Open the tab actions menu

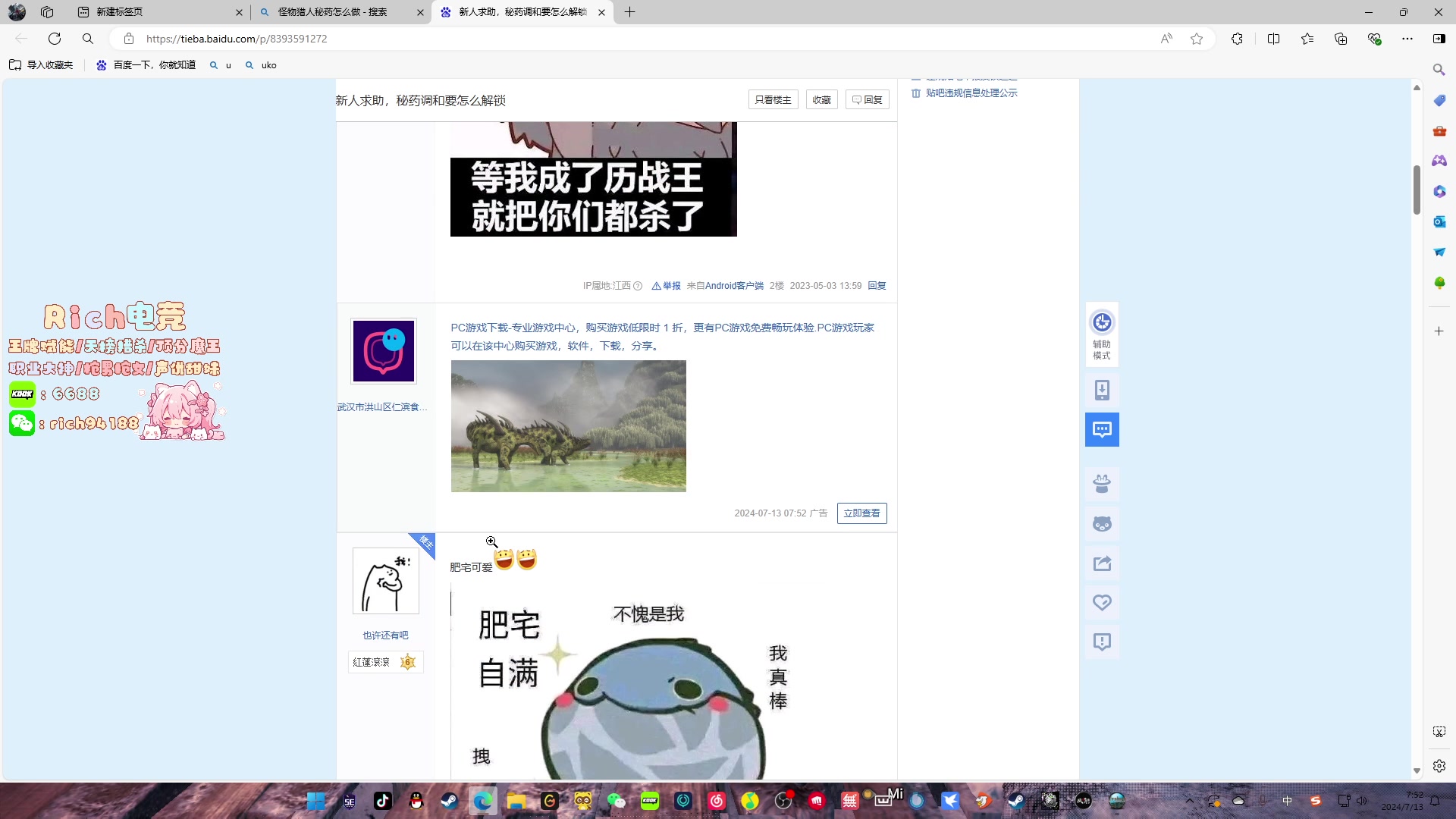[84, 12]
